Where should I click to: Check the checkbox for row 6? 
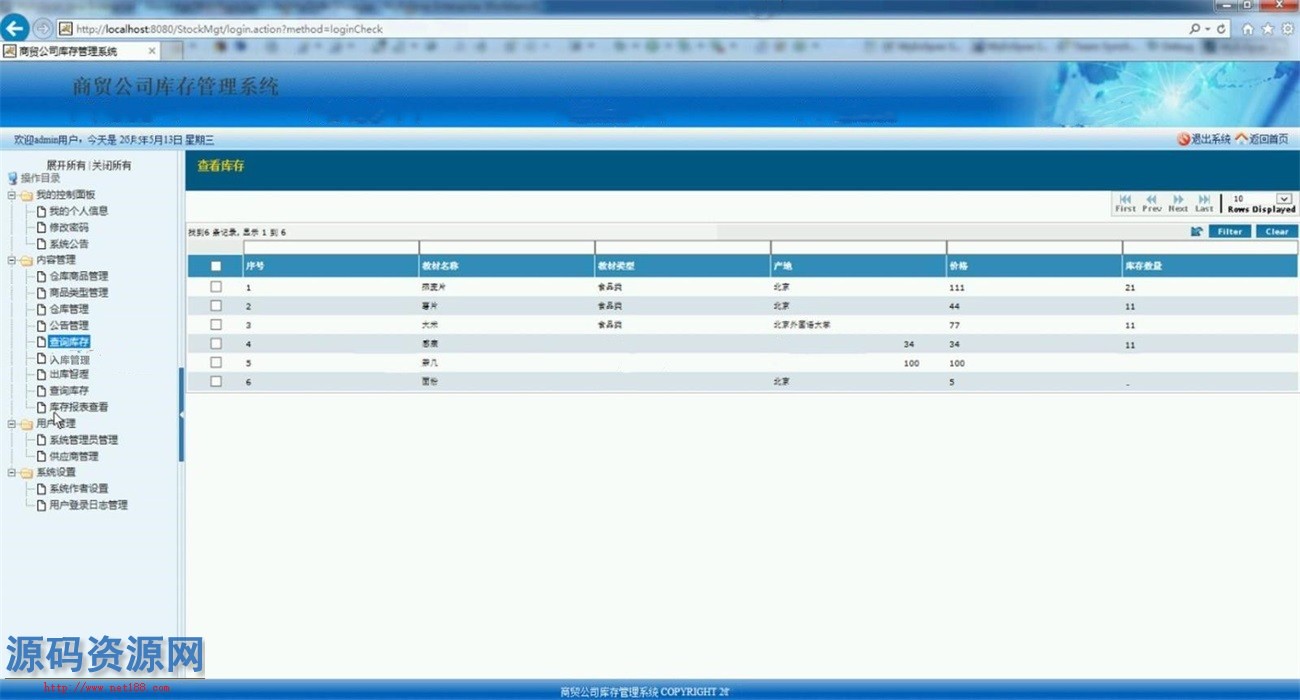tap(216, 382)
